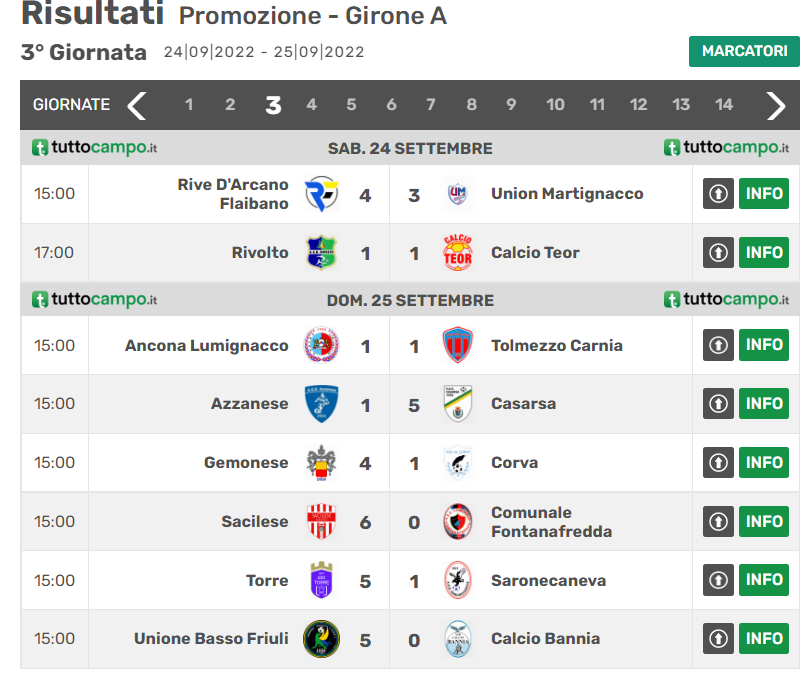The height and width of the screenshot is (678, 812).
Task: Click the up-arrow icon for Rivolto match
Action: (x=718, y=253)
